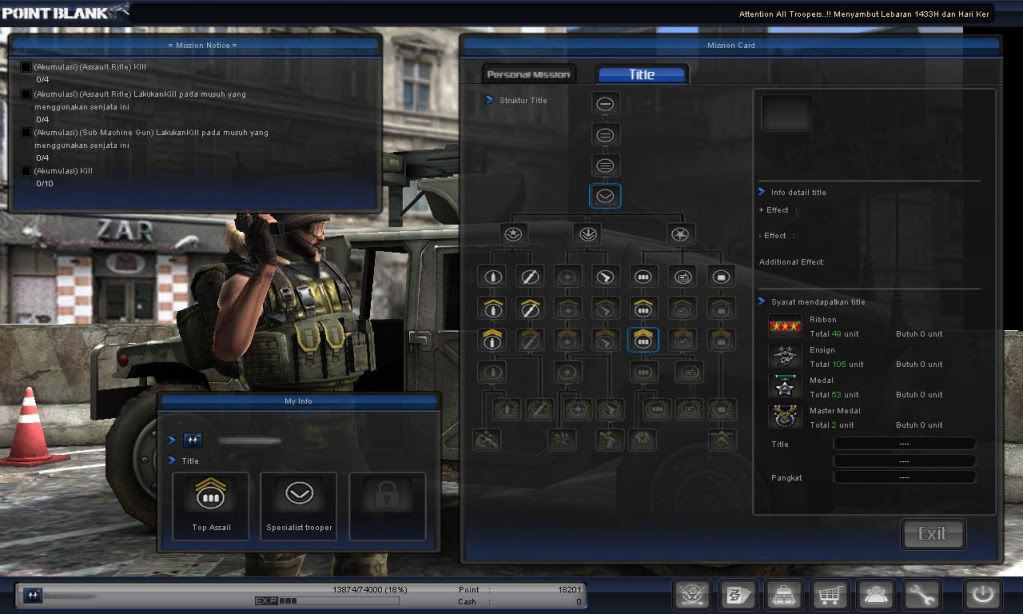Toggle checkbox for Assault Rifle LakukanKill mission

(26, 94)
